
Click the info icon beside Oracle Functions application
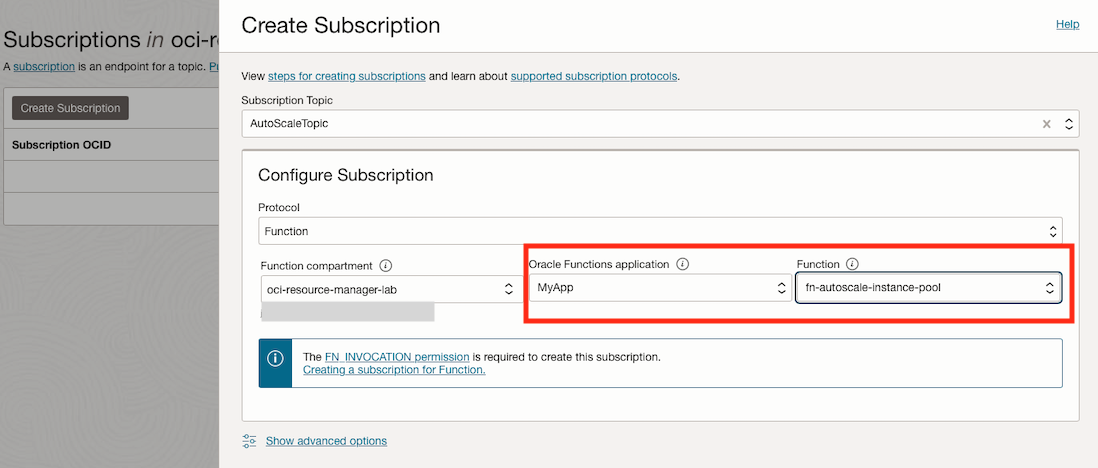click(x=683, y=264)
